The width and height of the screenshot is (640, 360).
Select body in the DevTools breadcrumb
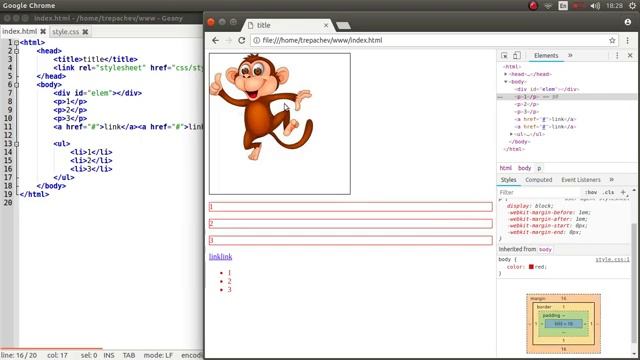(x=524, y=168)
